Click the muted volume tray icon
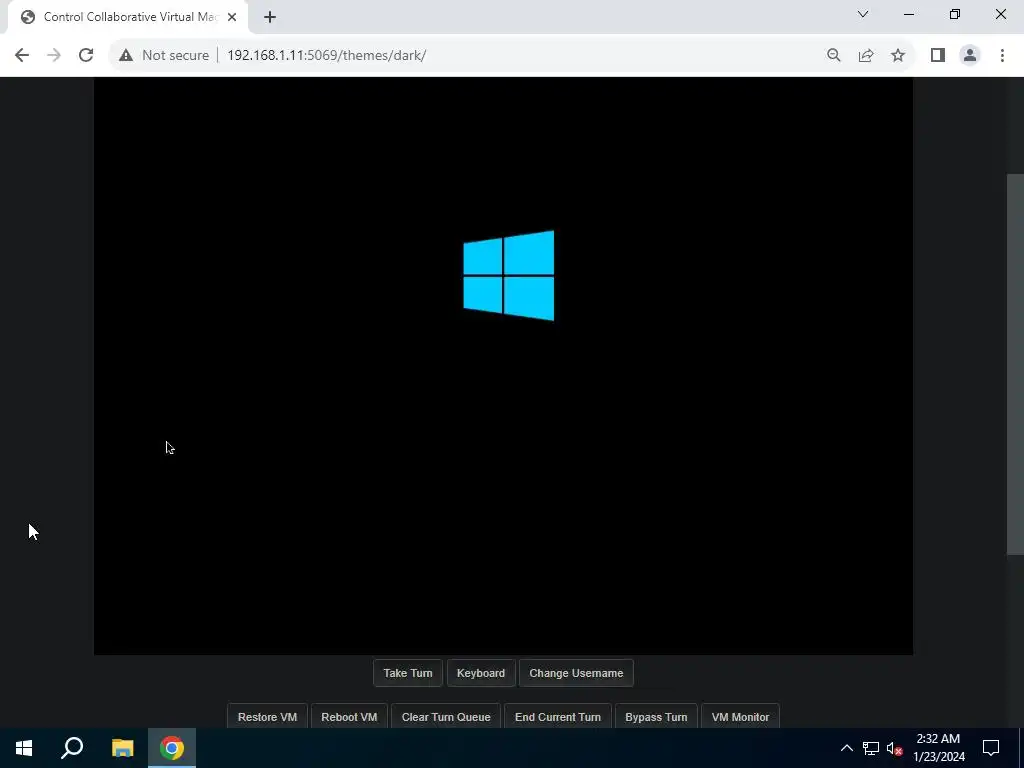1024x768 pixels. pos(895,748)
